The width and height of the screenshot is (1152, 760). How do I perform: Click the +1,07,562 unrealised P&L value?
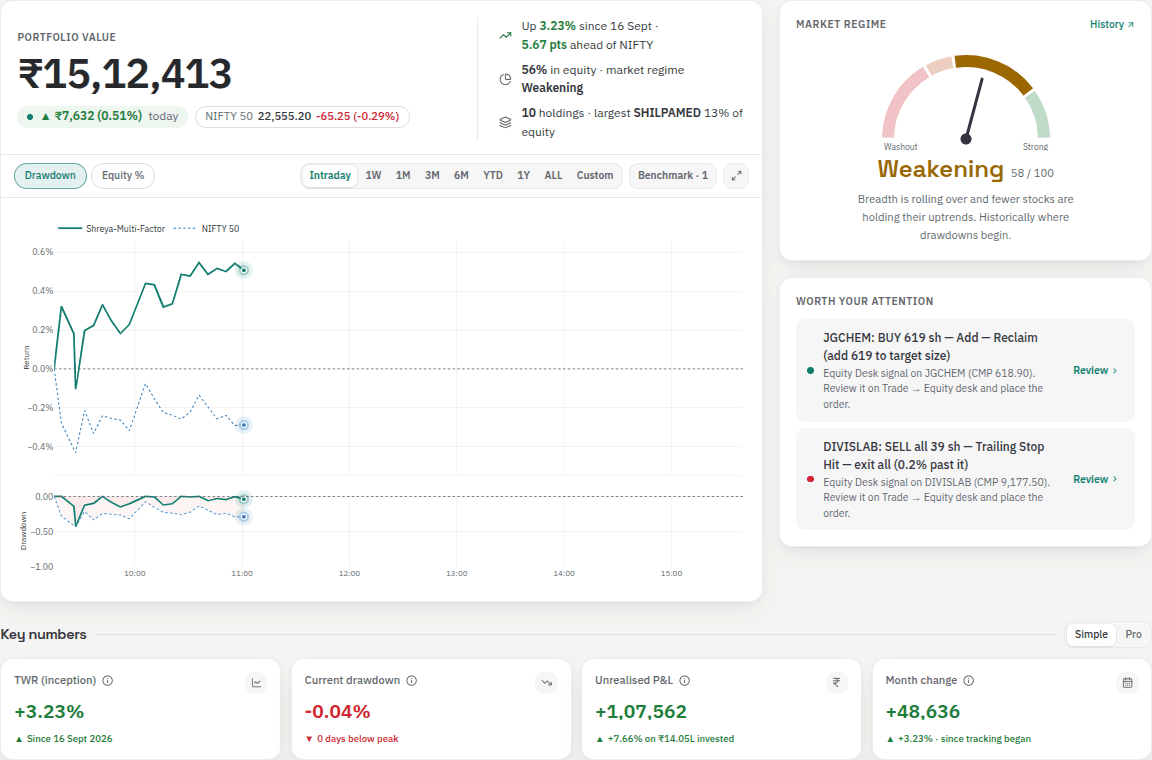641,711
